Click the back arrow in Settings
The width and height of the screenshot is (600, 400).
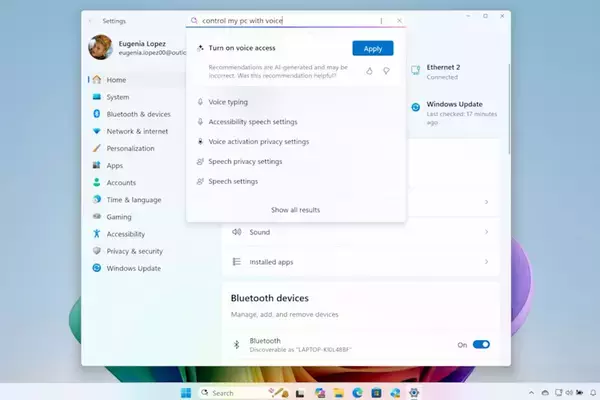(90, 21)
